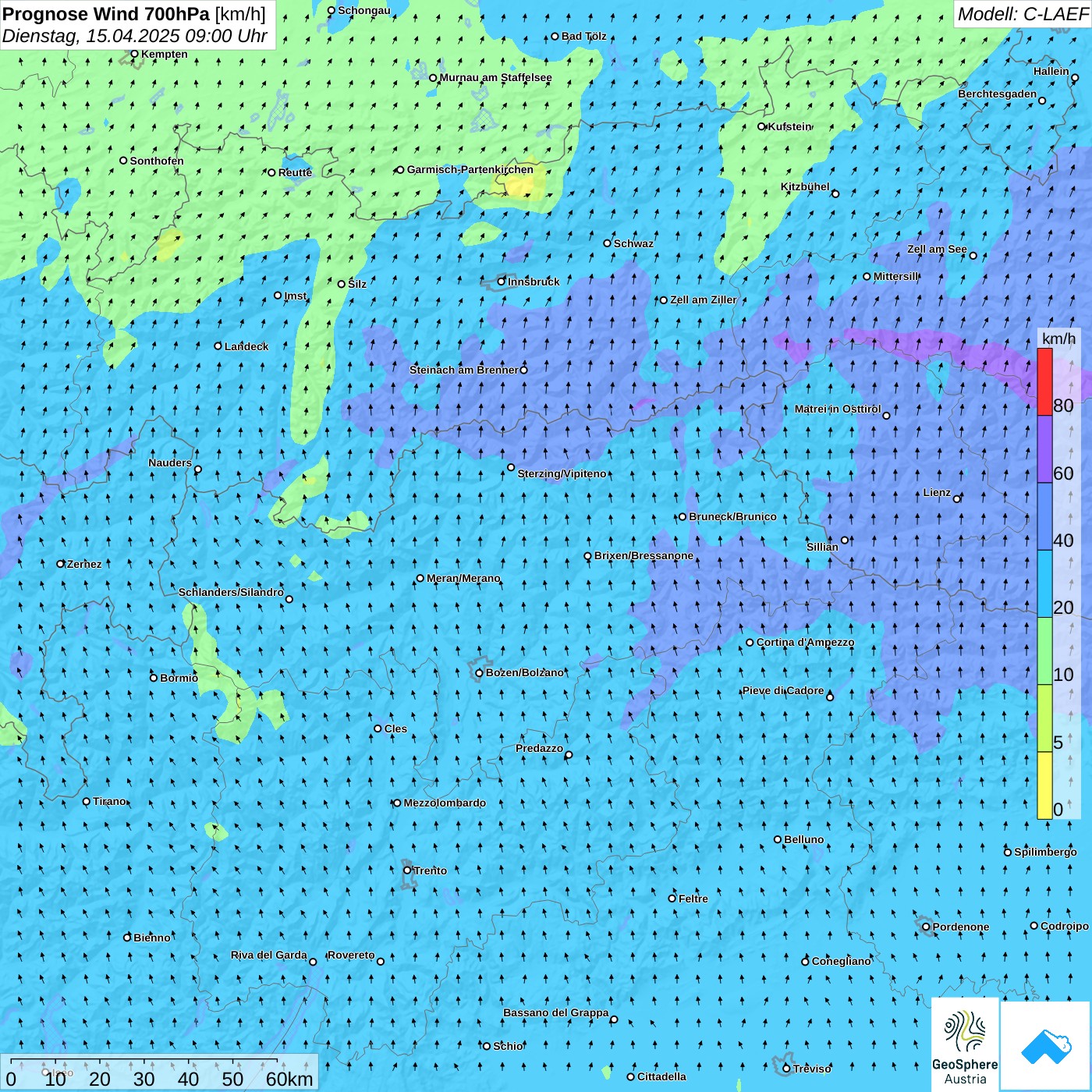Click the Hallein label
Image resolution: width=1092 pixels, height=1092 pixels.
pos(1051,71)
